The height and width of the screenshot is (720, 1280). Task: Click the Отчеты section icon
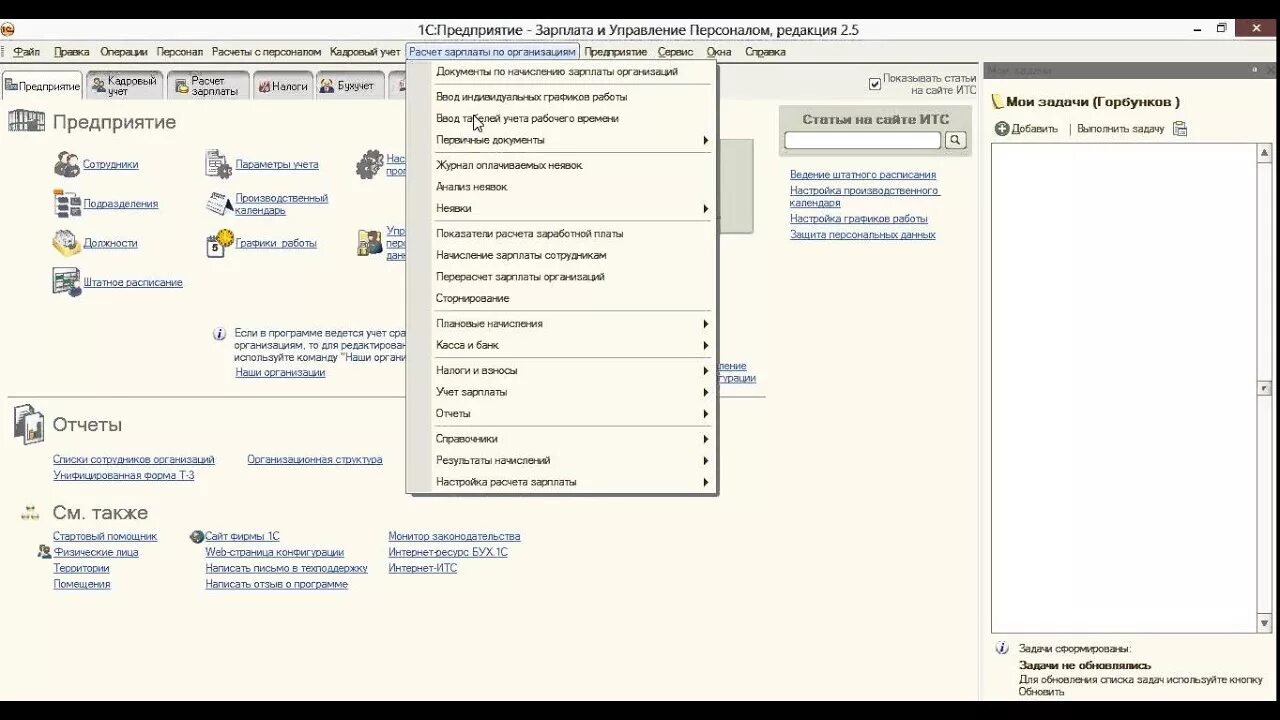point(28,424)
